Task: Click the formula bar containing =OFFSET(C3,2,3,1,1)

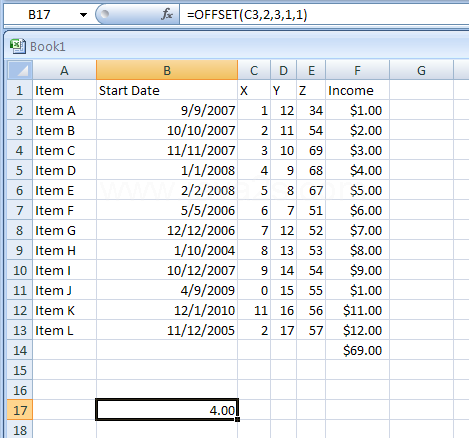Action: [324, 15]
